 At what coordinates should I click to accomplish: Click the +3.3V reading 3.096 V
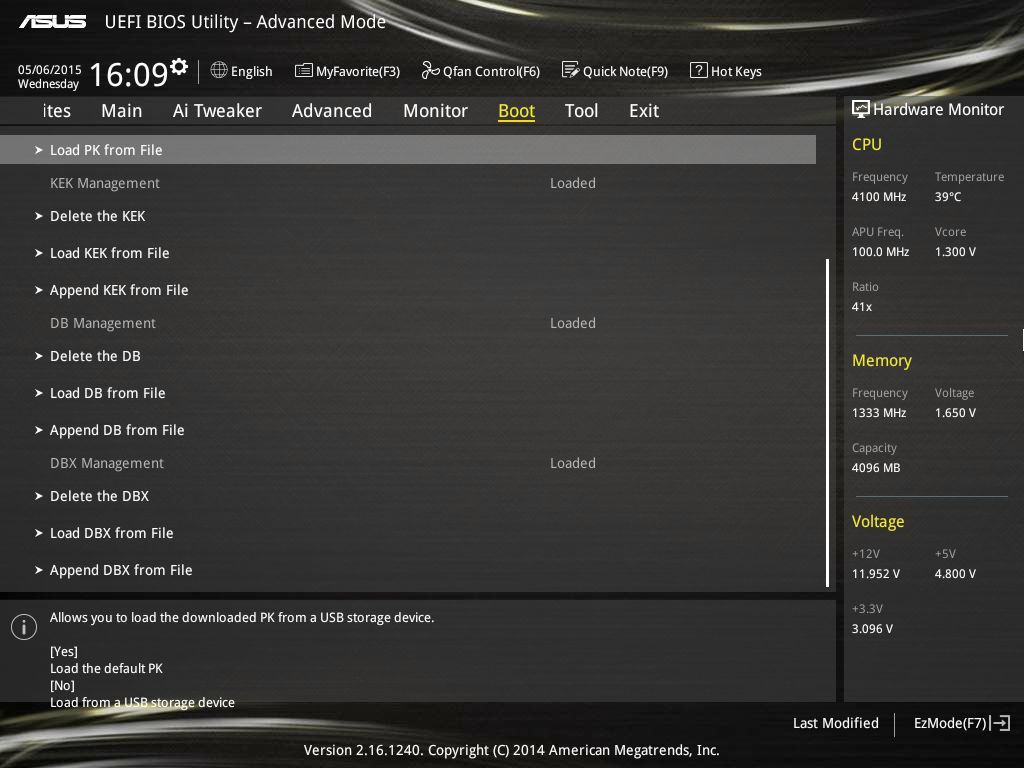(x=872, y=628)
